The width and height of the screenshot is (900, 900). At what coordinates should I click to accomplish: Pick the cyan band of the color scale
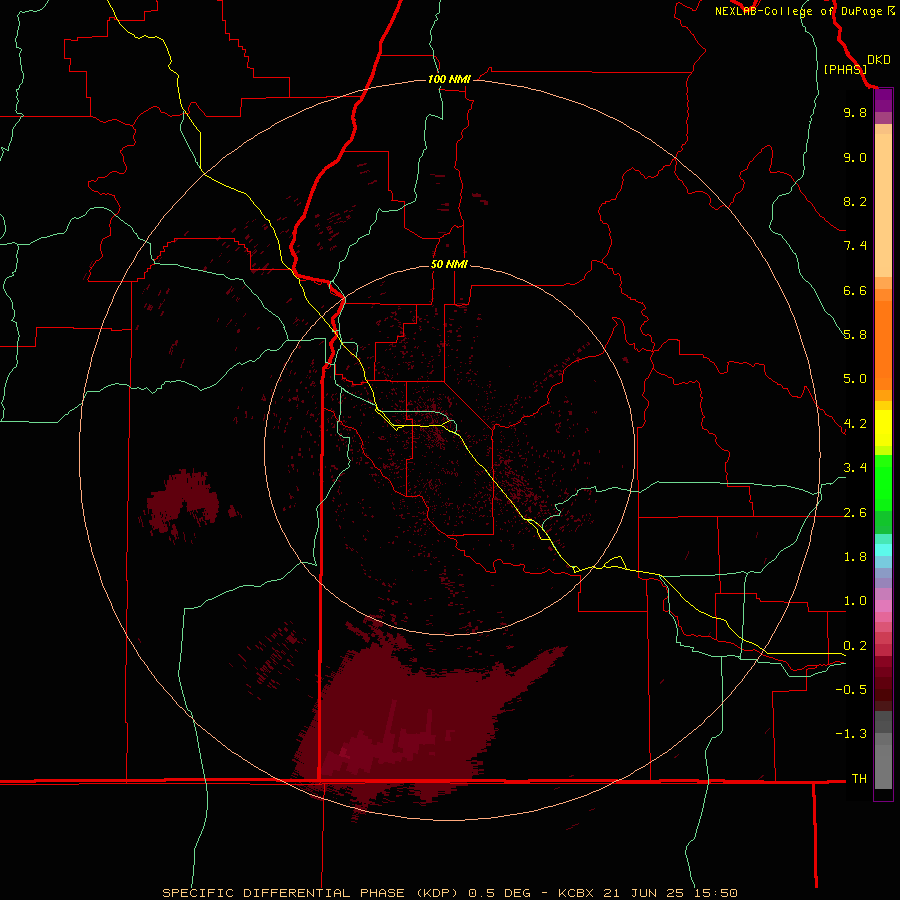(x=883, y=549)
